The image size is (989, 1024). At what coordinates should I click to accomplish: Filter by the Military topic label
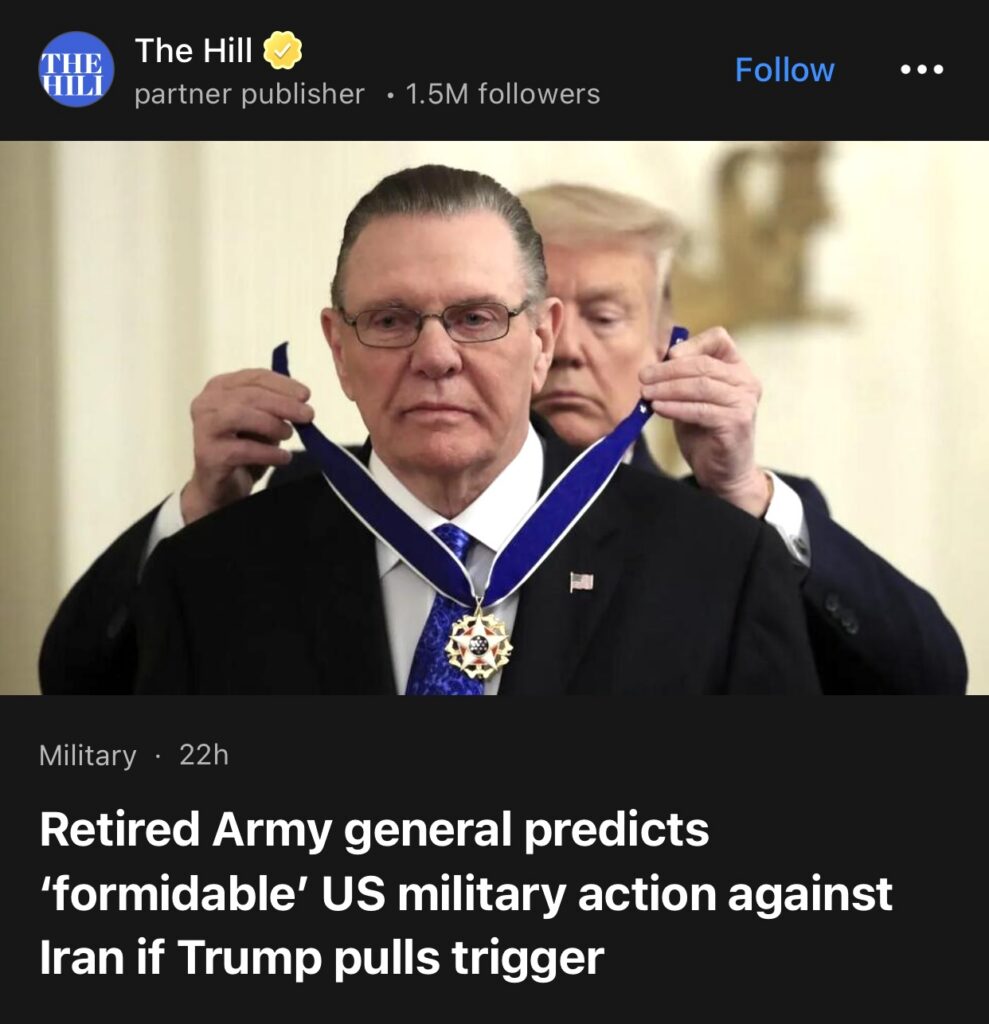88,756
